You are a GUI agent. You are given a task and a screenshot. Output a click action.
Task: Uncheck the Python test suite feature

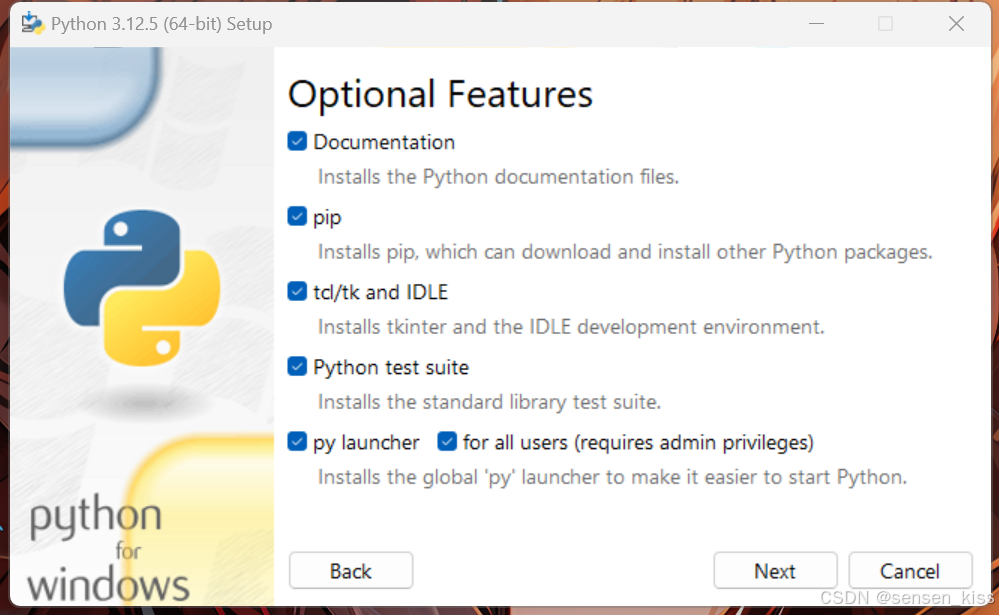(x=297, y=366)
